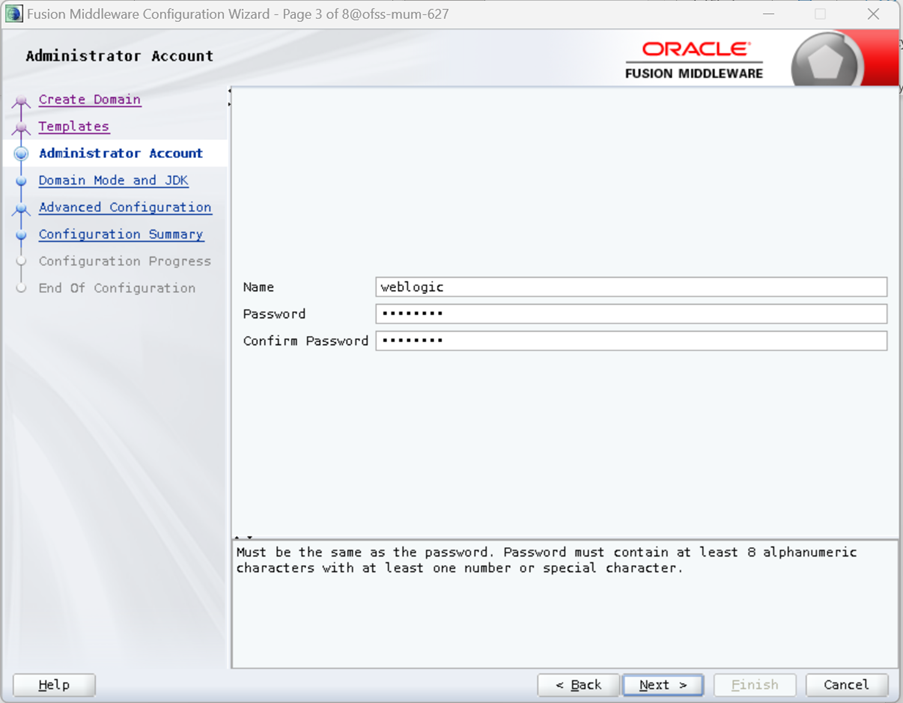Click the step marker beside Domain Mode and JDK
The width and height of the screenshot is (903, 703).
(21, 182)
